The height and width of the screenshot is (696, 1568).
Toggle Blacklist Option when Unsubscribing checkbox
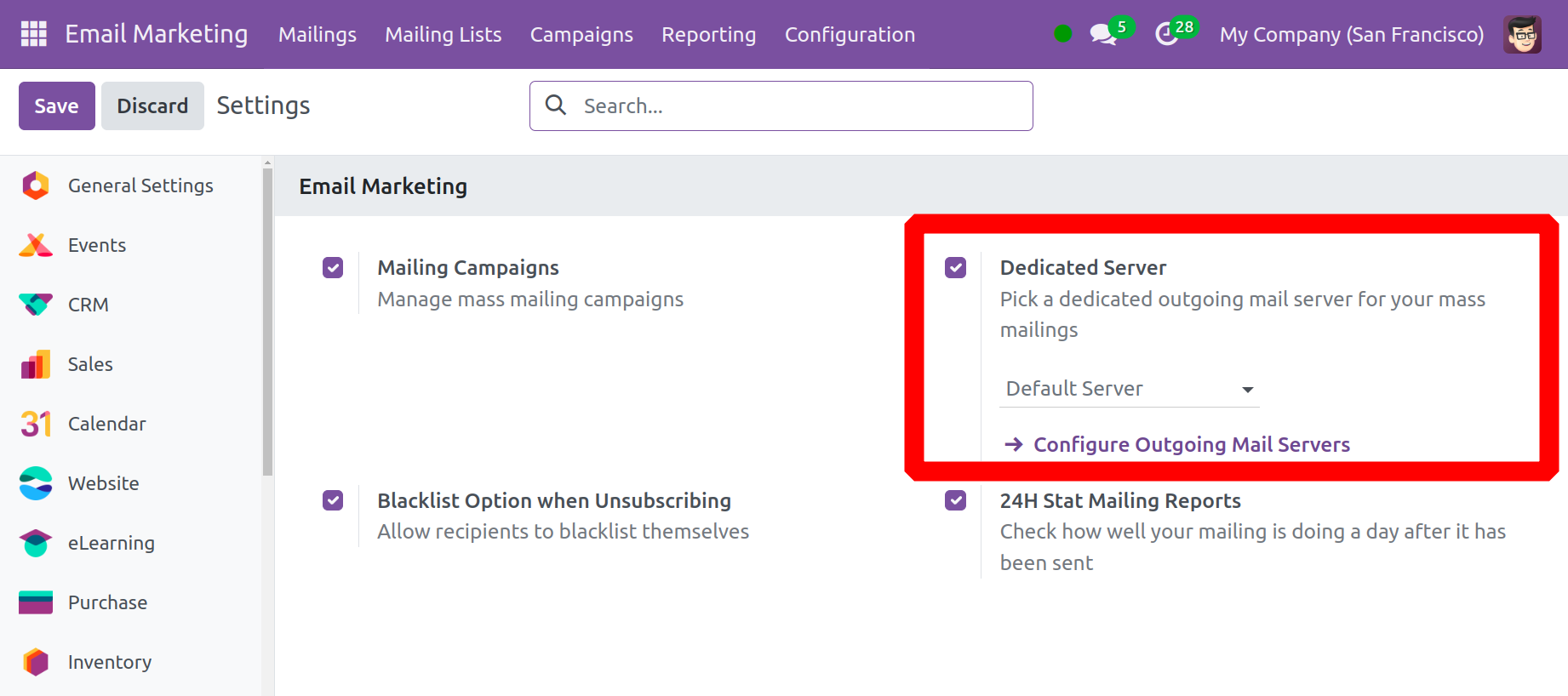coord(333,500)
